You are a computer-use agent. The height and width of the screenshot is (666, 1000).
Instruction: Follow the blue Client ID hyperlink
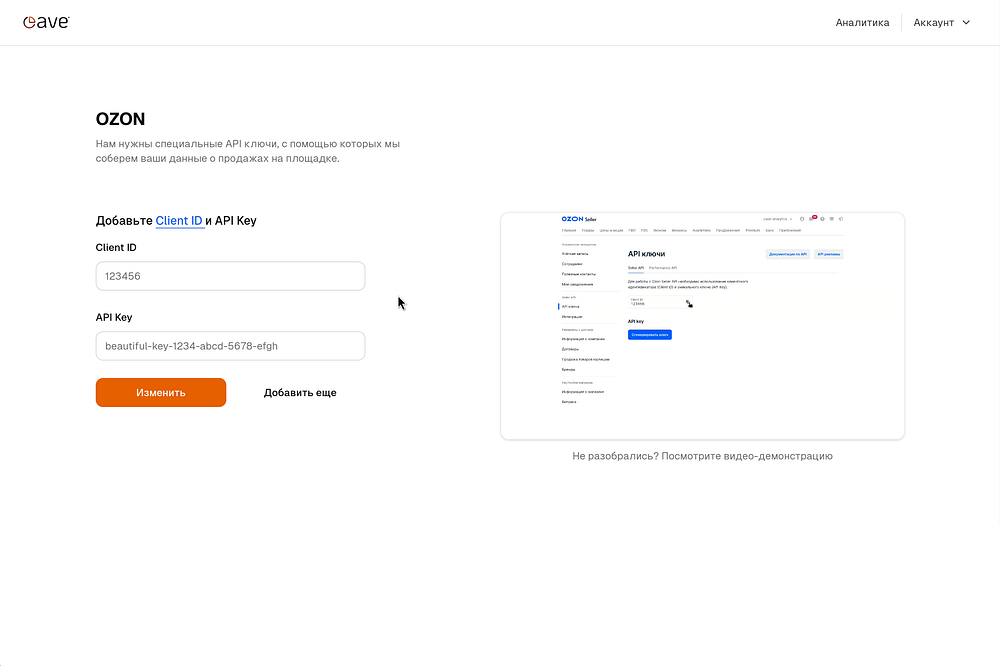coord(180,221)
